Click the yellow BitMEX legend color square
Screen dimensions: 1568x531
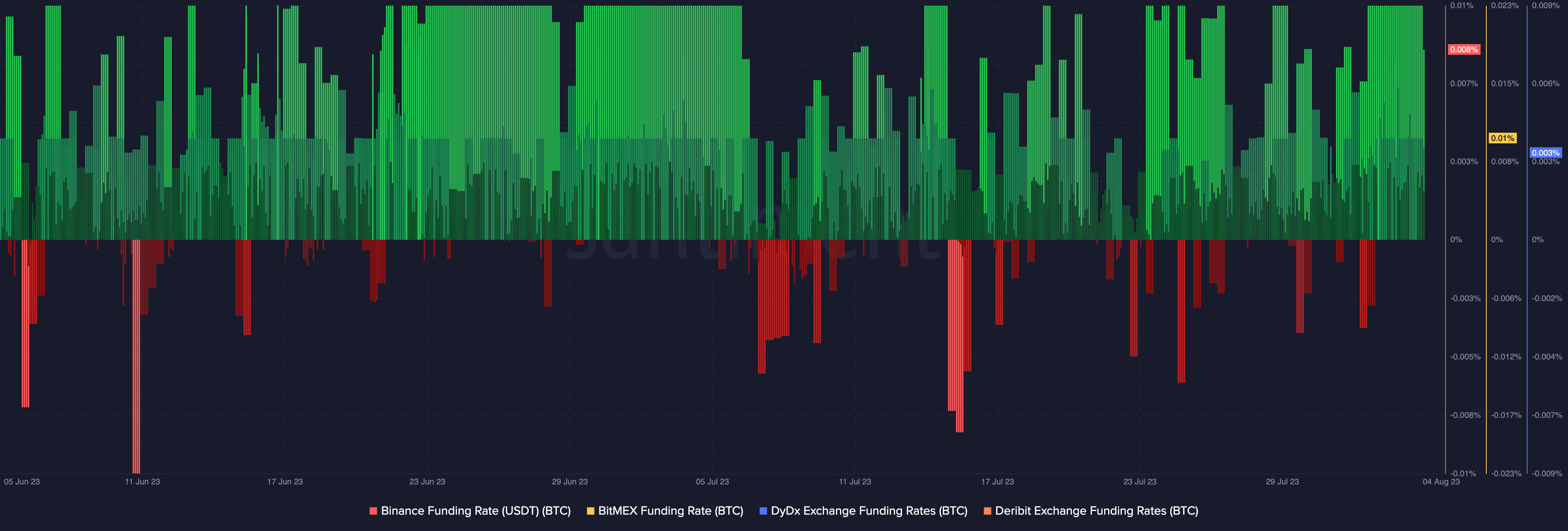(590, 511)
